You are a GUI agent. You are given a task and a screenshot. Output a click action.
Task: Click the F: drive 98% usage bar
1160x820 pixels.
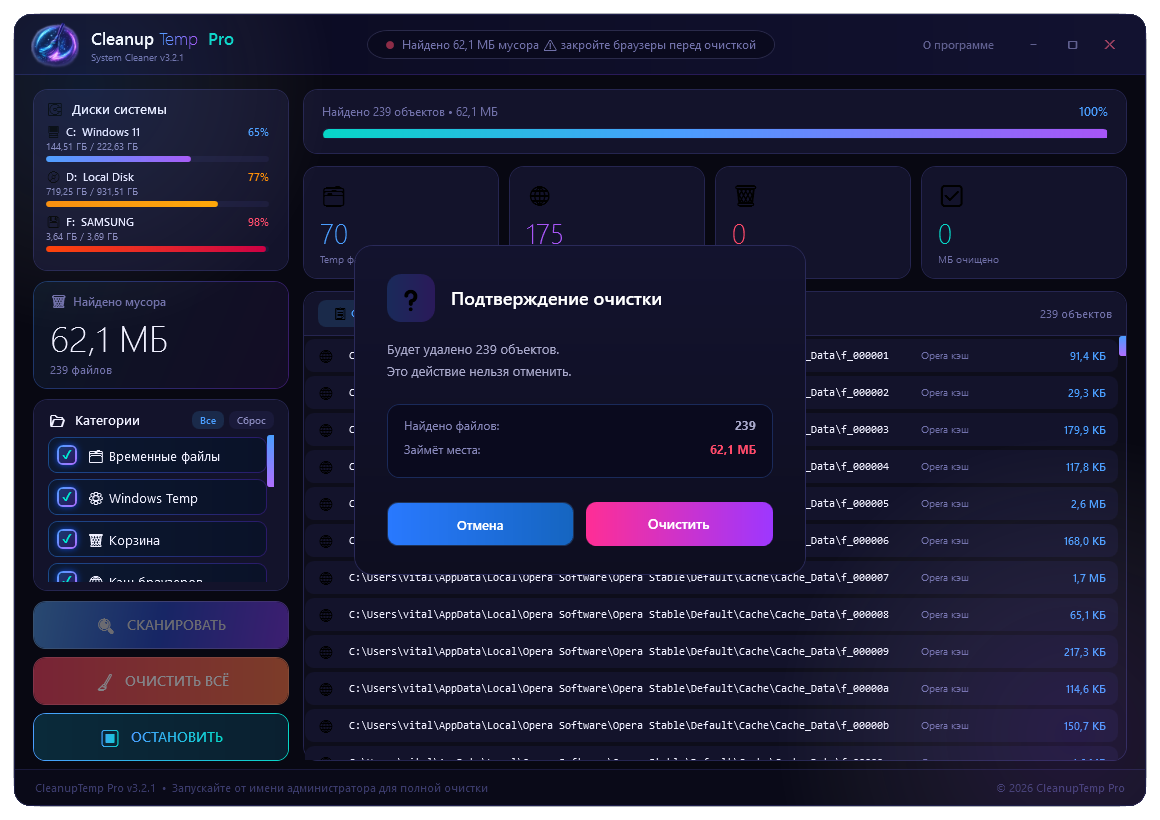(157, 249)
